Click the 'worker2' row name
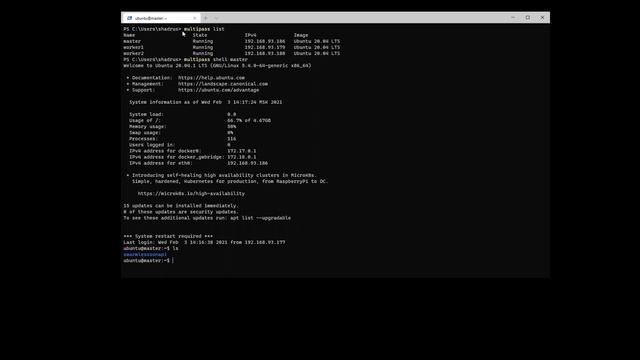Viewport: 640px width, 360px height. pos(133,53)
